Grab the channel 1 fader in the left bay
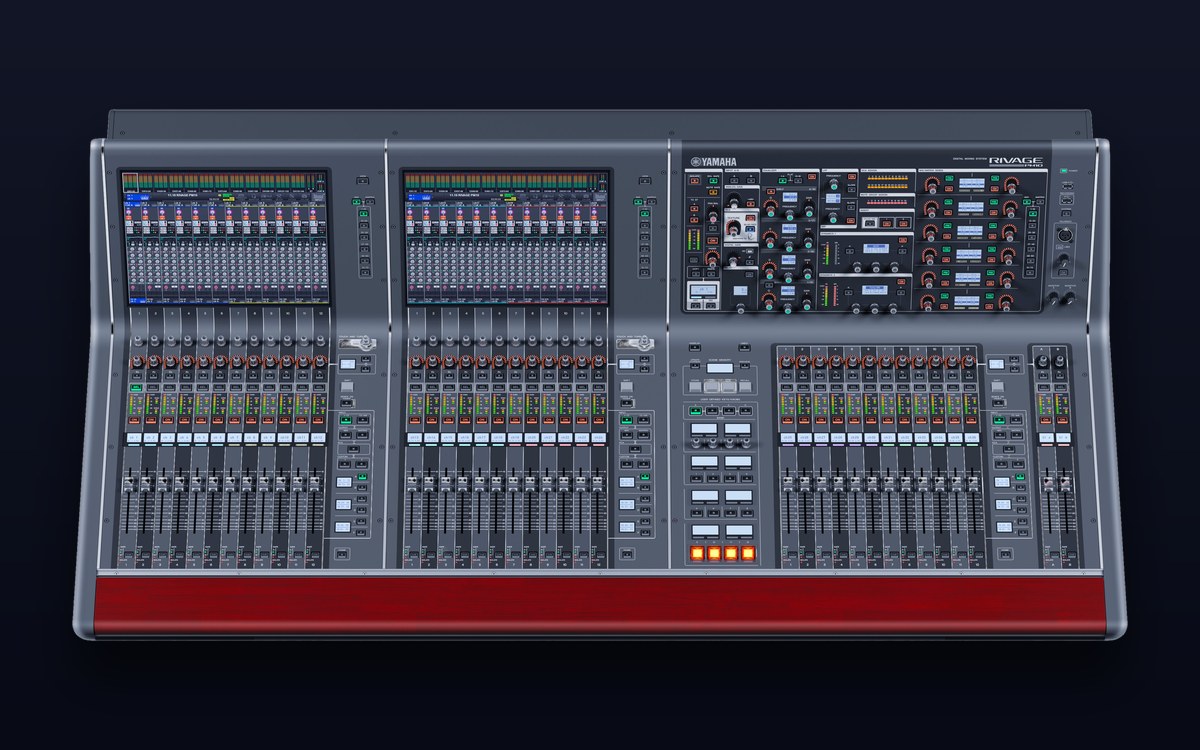1200x750 pixels. [x=129, y=484]
